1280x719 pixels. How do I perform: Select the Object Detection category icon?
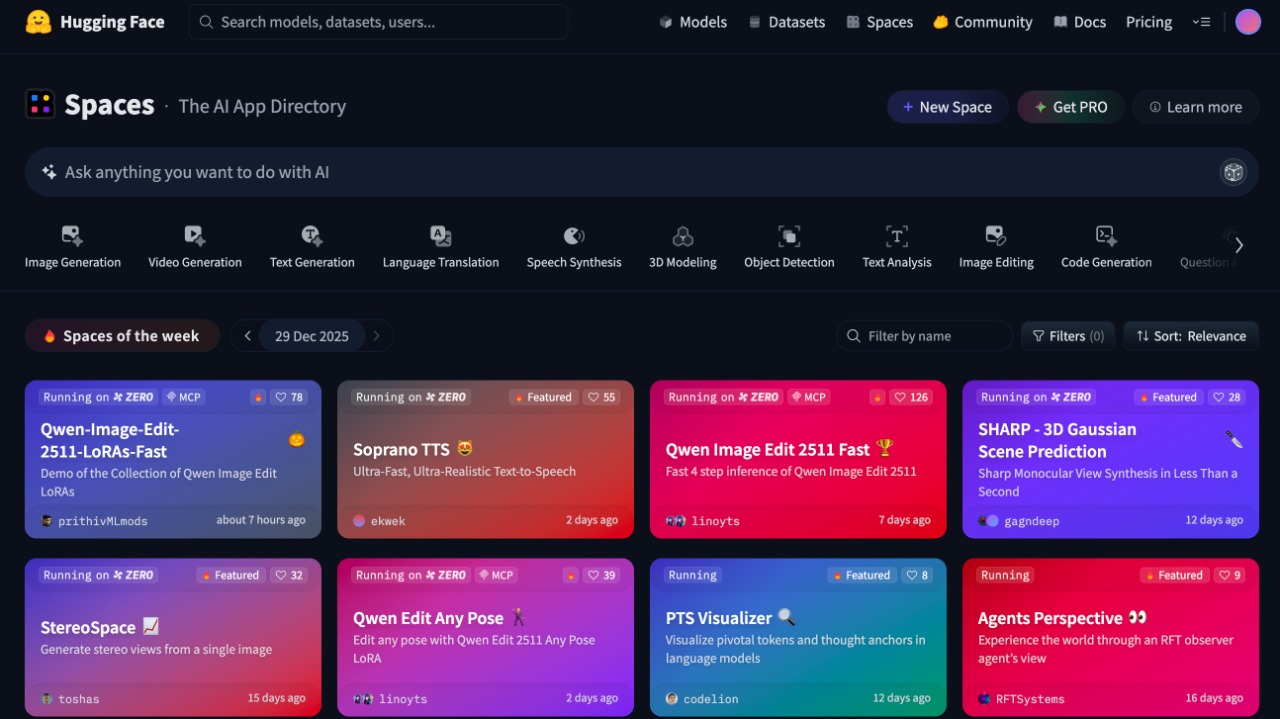pyautogui.click(x=789, y=236)
